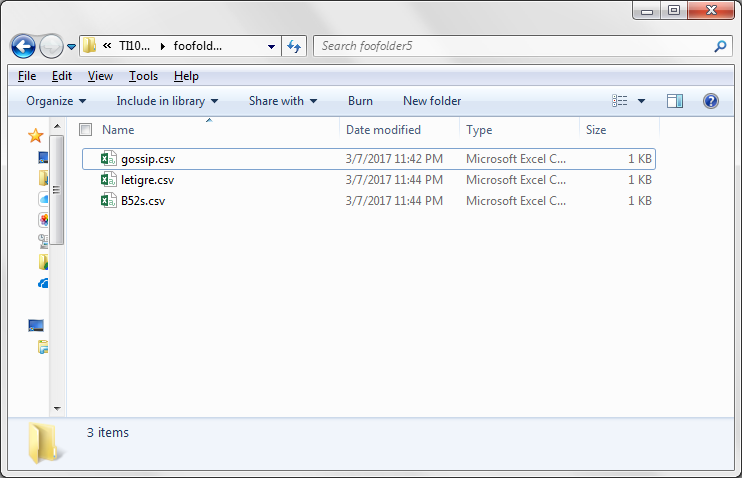Viewport: 742px width, 478px height.
Task: Click the double chevron in address bar
Action: (107, 45)
